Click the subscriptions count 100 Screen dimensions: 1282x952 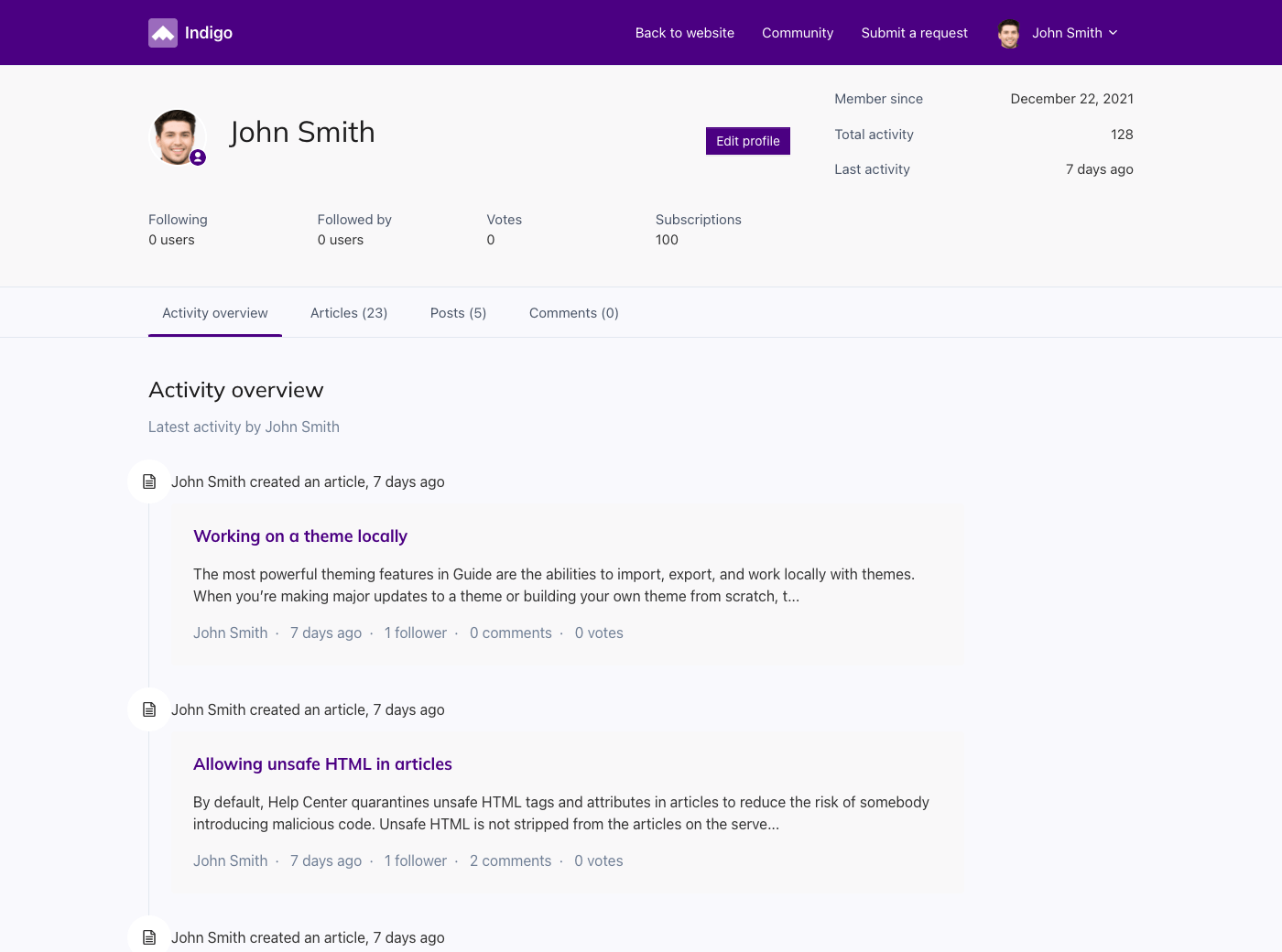coord(667,240)
